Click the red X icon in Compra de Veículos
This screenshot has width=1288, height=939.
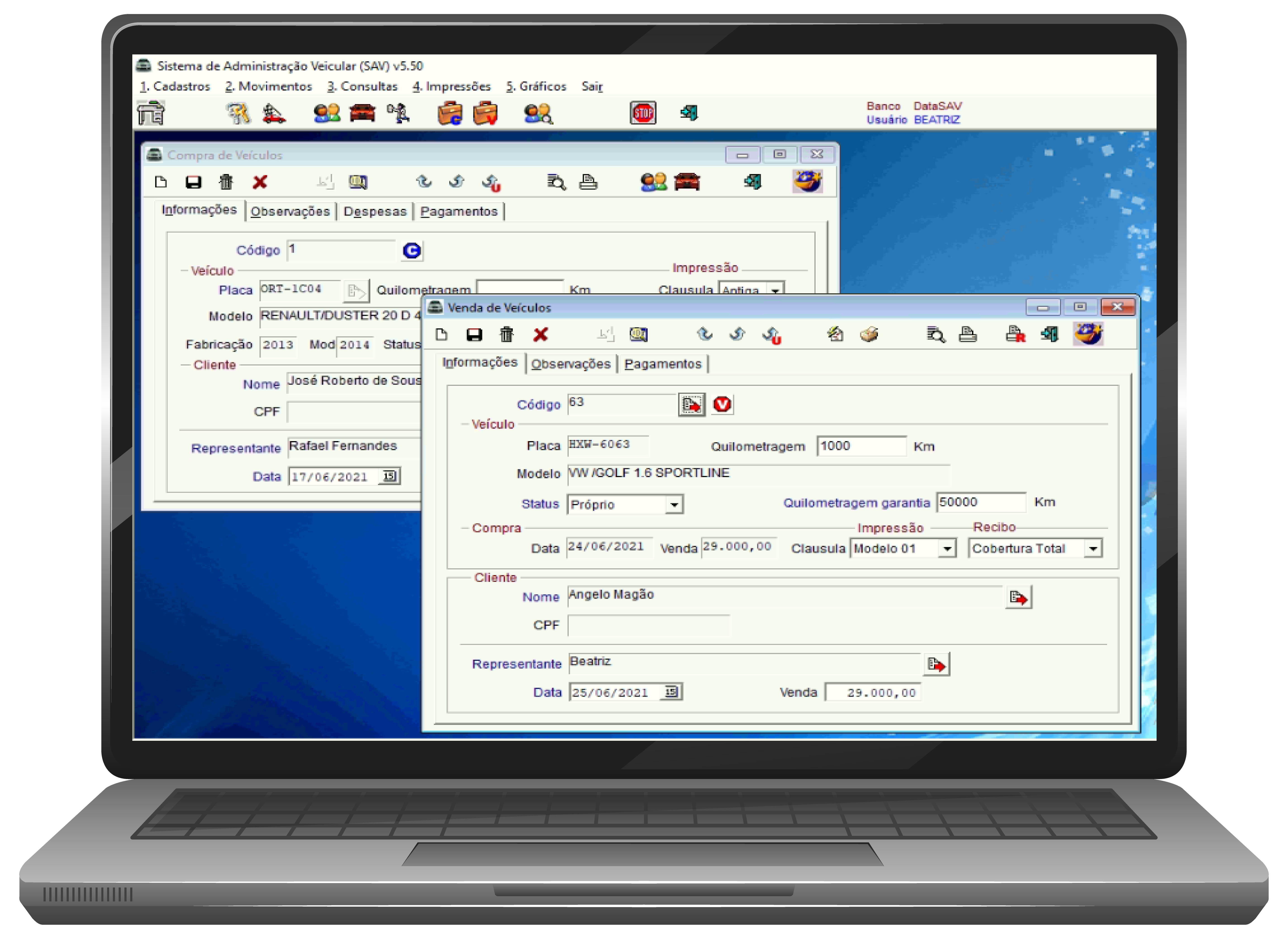260,182
